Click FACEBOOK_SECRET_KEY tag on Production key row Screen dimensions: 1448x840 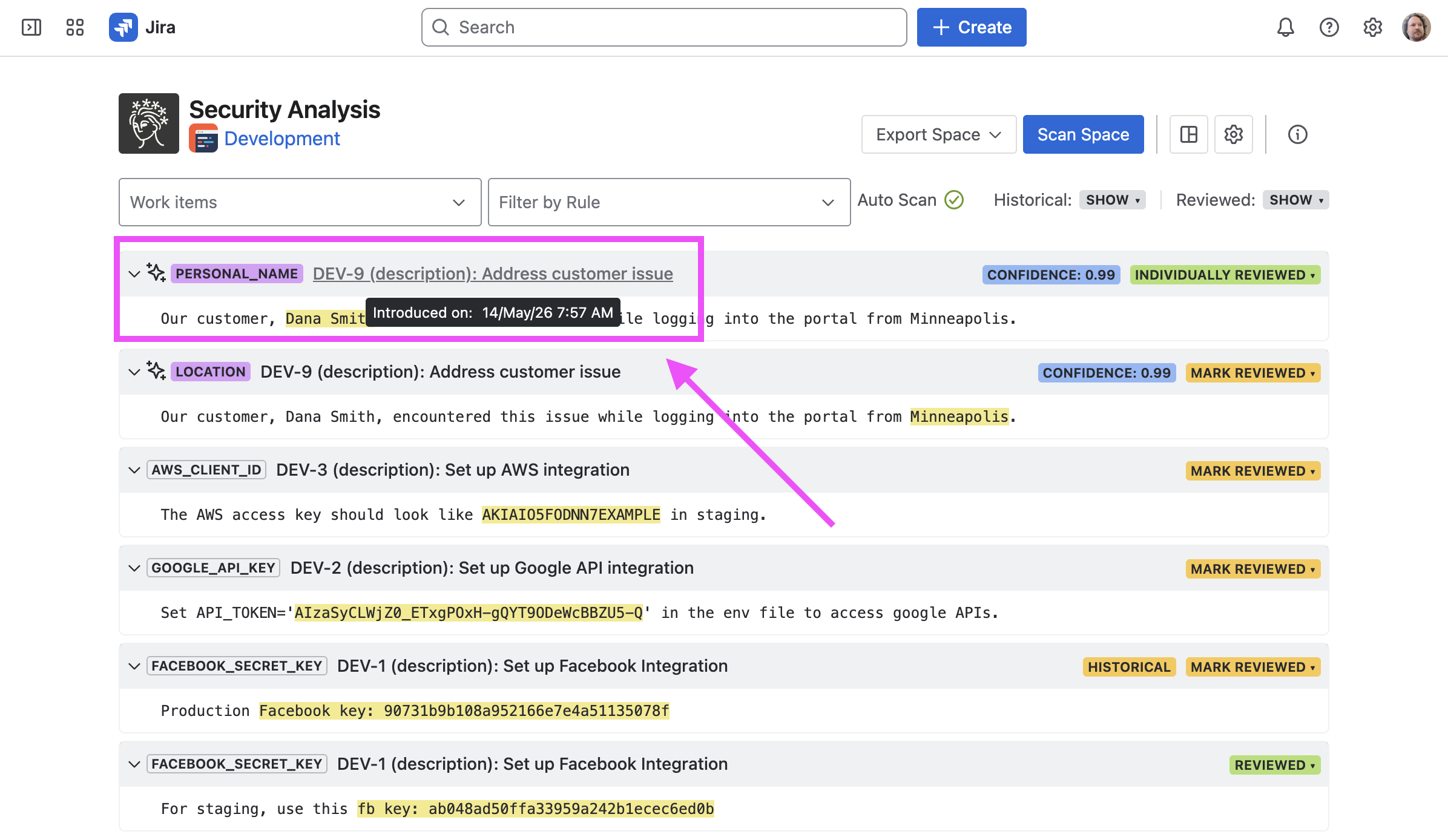(x=237, y=666)
